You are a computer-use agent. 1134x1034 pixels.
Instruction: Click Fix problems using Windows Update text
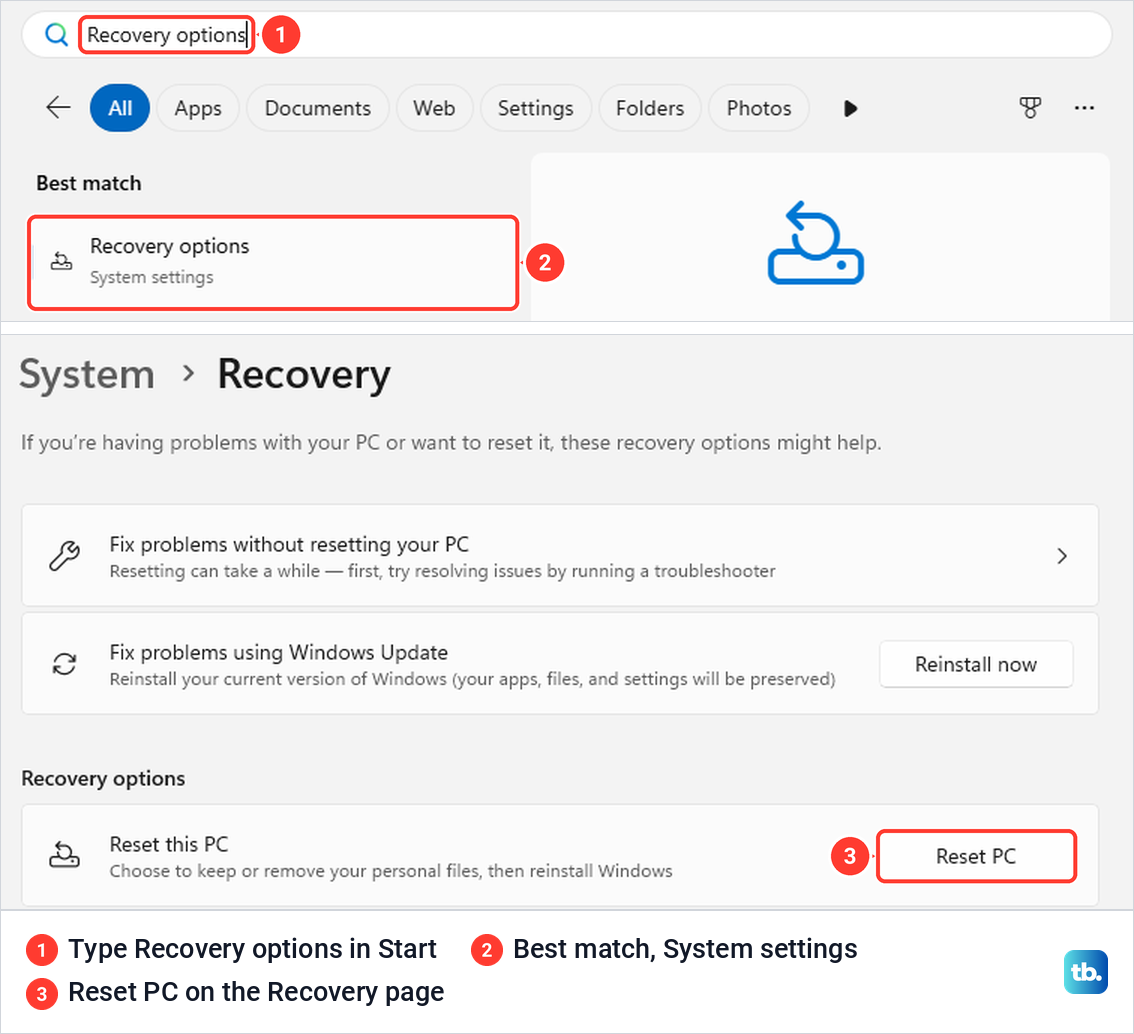(278, 652)
